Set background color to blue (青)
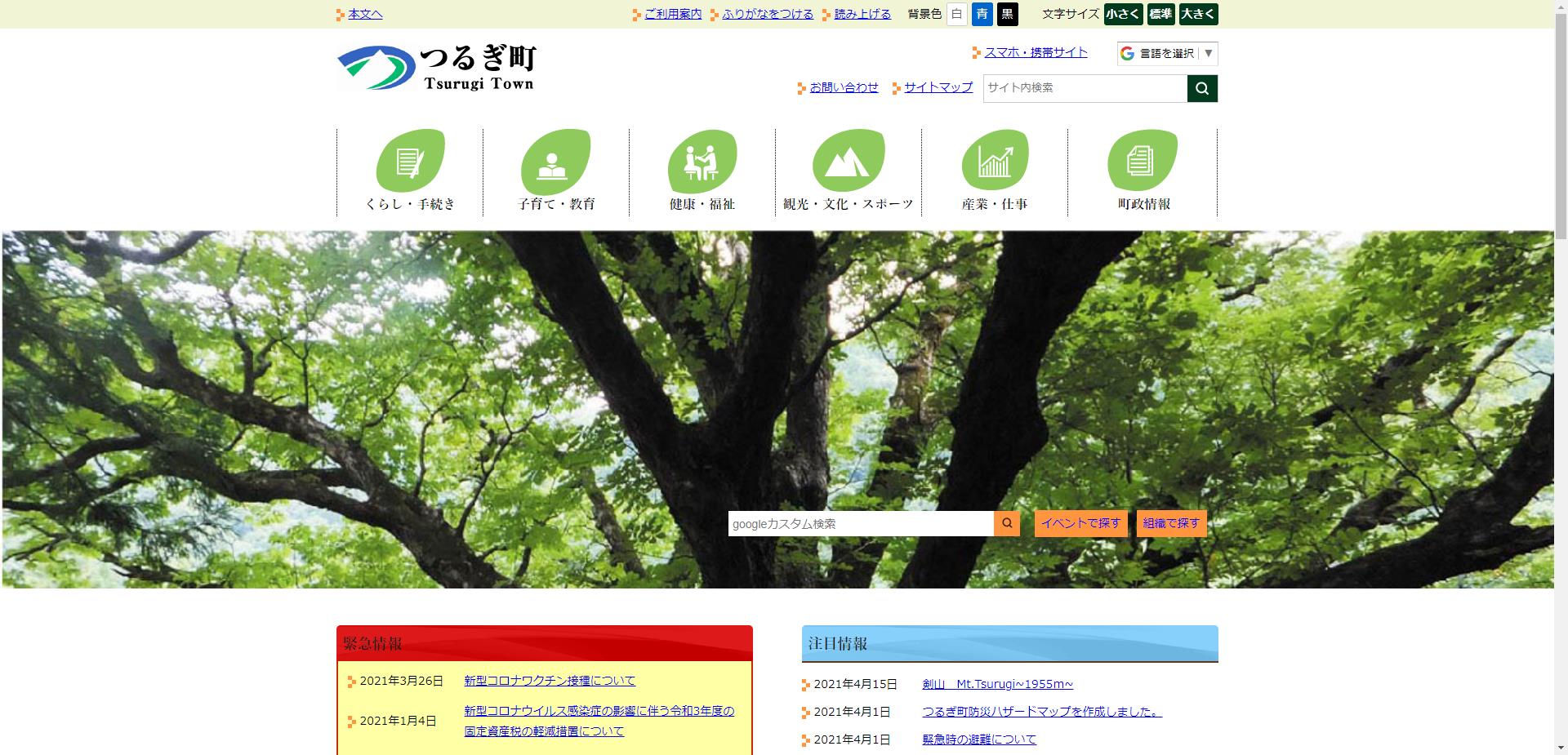This screenshot has width=1568, height=755. 982,14
